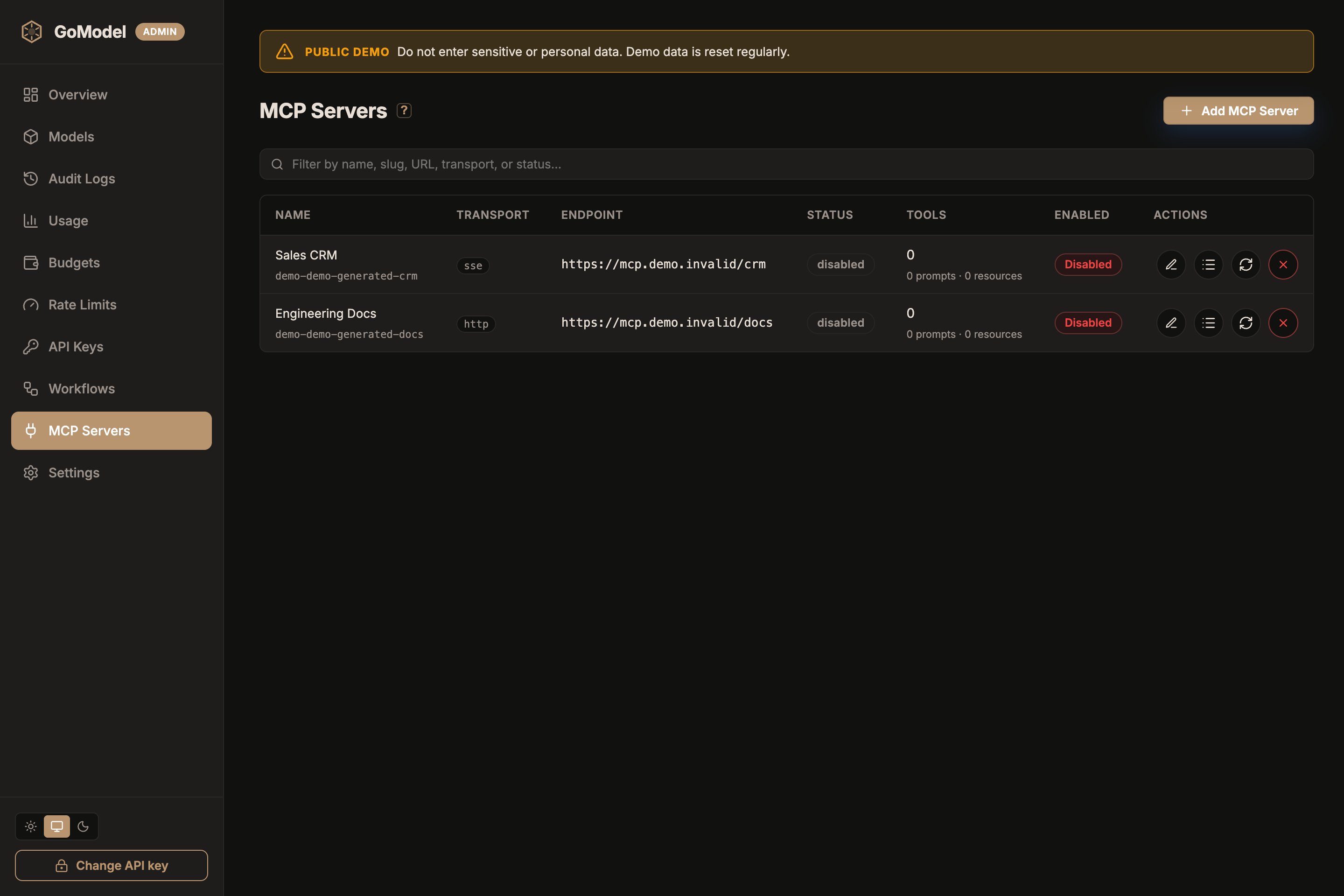Open the Models section
Screen dimensions: 1344x896
tap(112, 137)
